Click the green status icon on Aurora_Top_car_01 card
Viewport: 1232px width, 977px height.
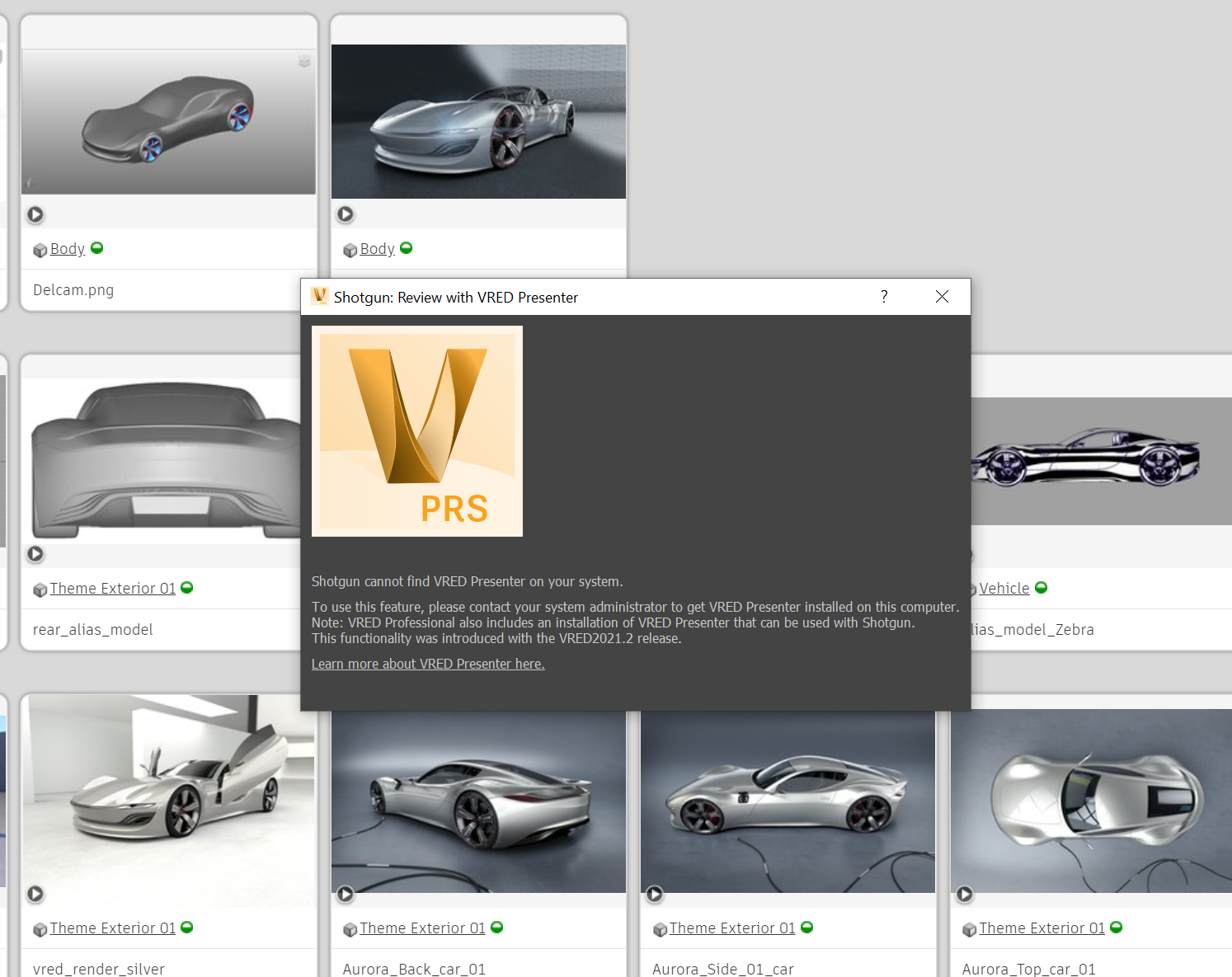pos(1117,927)
